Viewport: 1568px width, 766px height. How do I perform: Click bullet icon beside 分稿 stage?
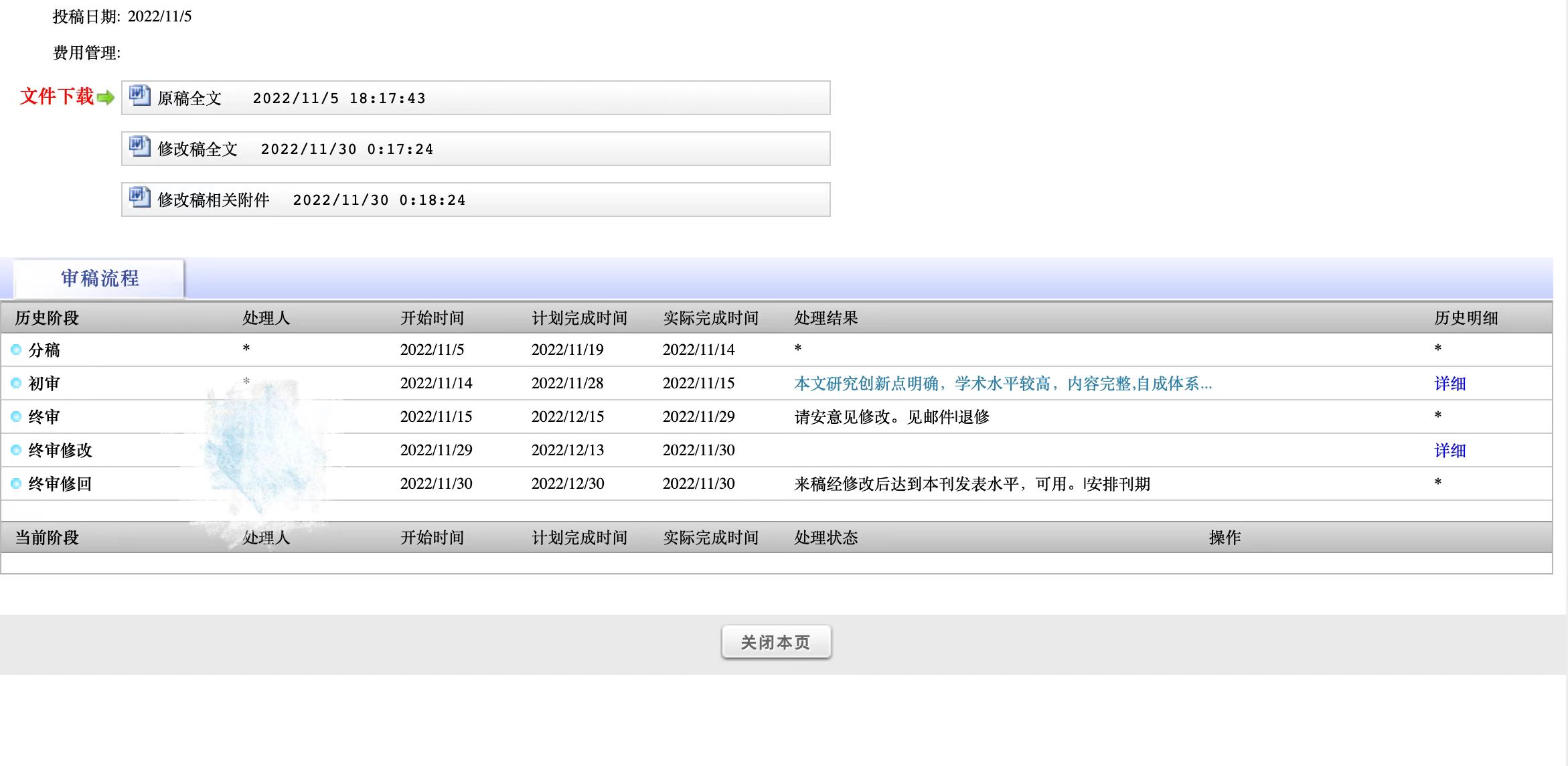(16, 350)
